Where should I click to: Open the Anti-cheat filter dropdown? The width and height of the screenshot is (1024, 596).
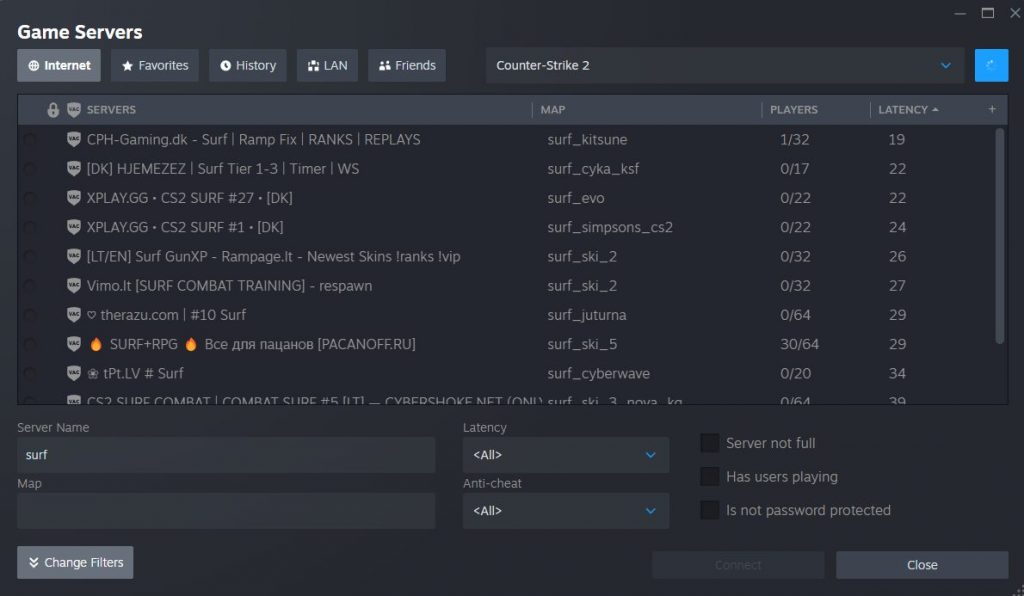point(565,511)
